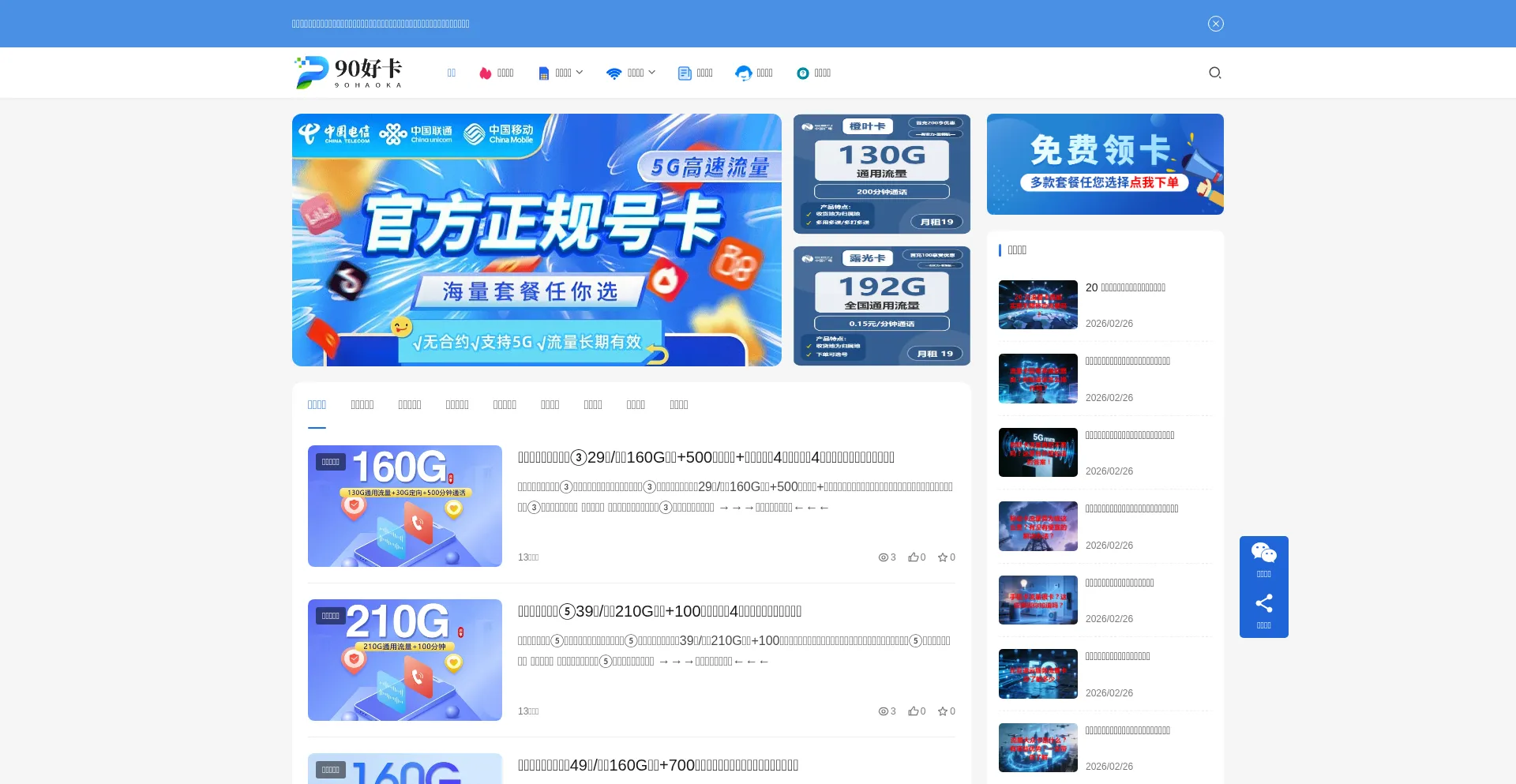Expand the chevron beside Wi-Fi menu
Viewport: 1516px width, 784px height.
coord(651,73)
